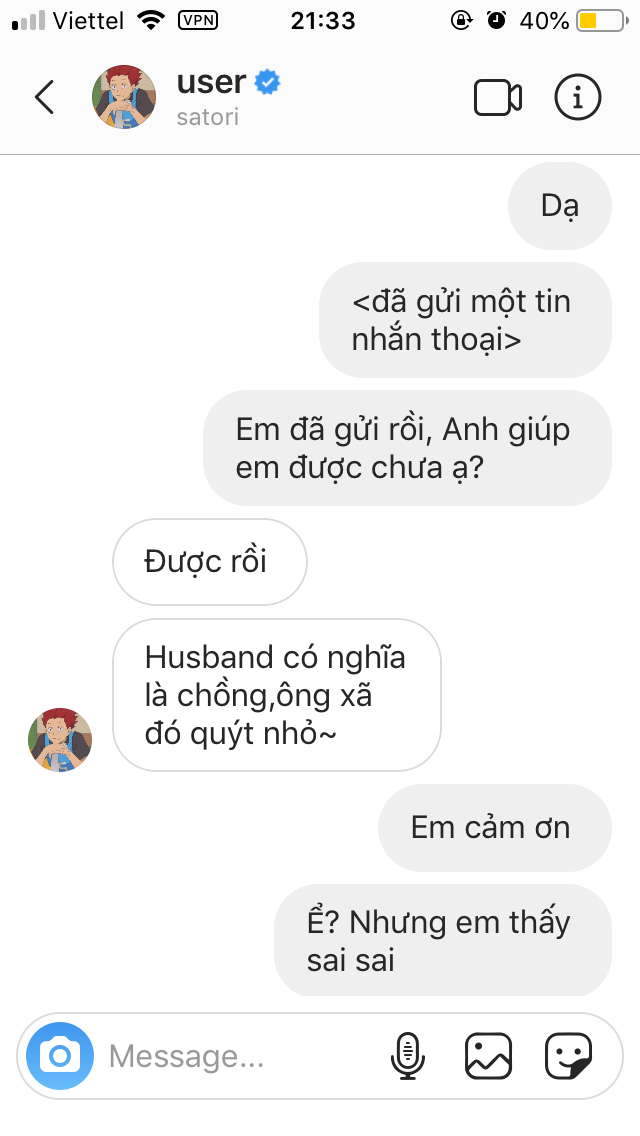Open the sticker picker icon
The height and width of the screenshot is (1136, 640).
pyautogui.click(x=568, y=1056)
